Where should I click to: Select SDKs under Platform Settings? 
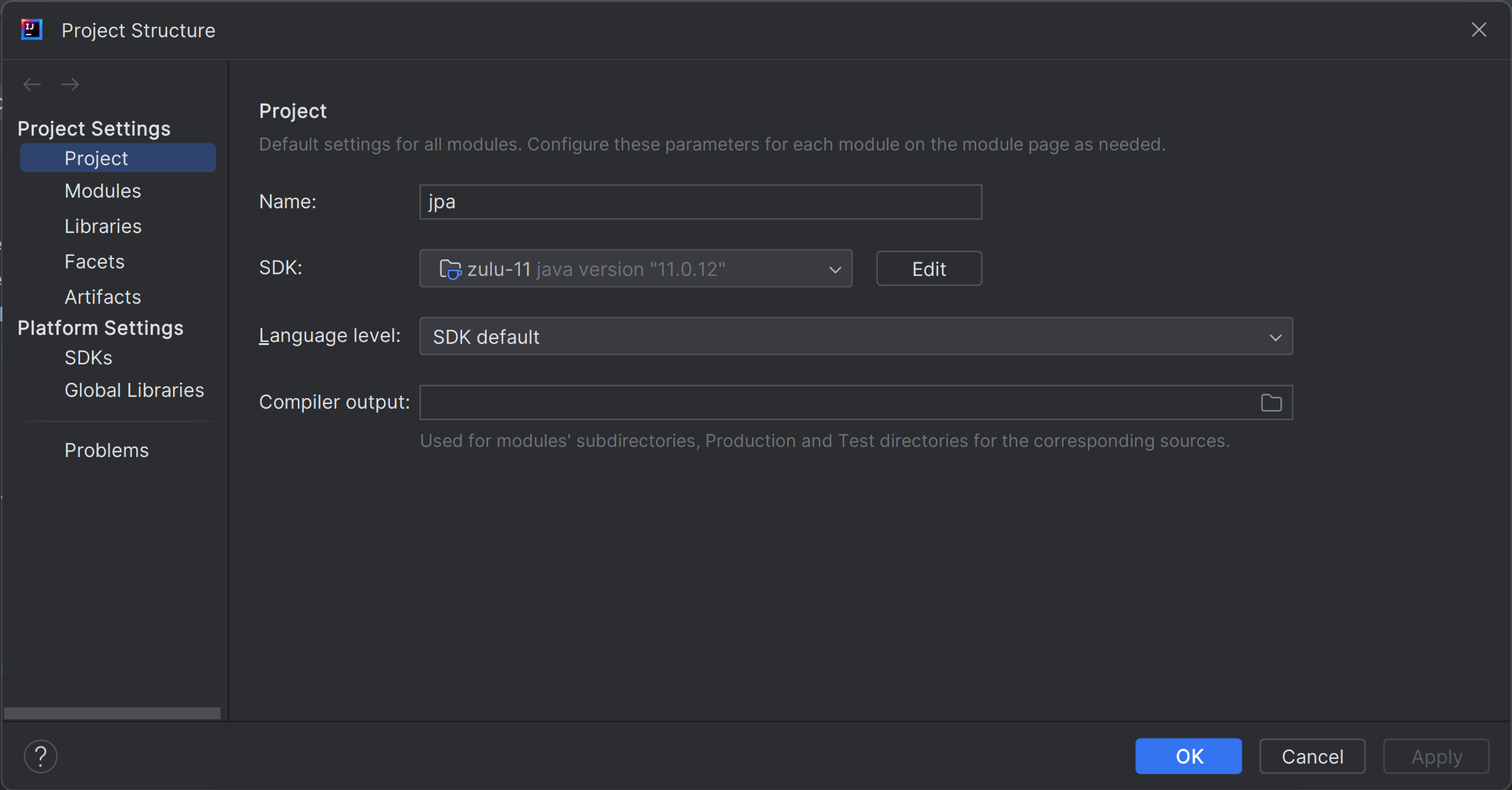[88, 358]
